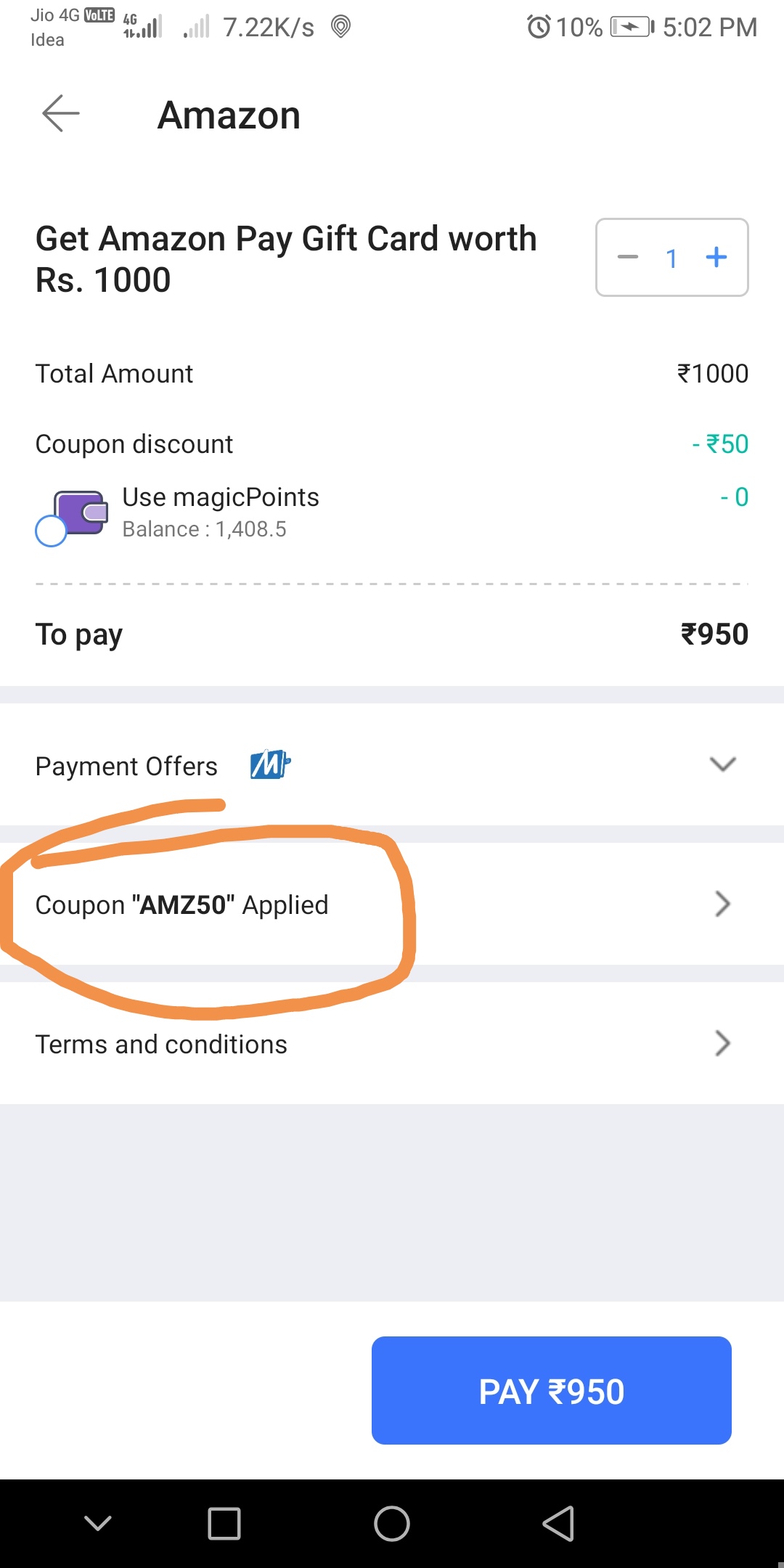Tap the Payment Offers label
The image size is (784, 1568).
[126, 767]
